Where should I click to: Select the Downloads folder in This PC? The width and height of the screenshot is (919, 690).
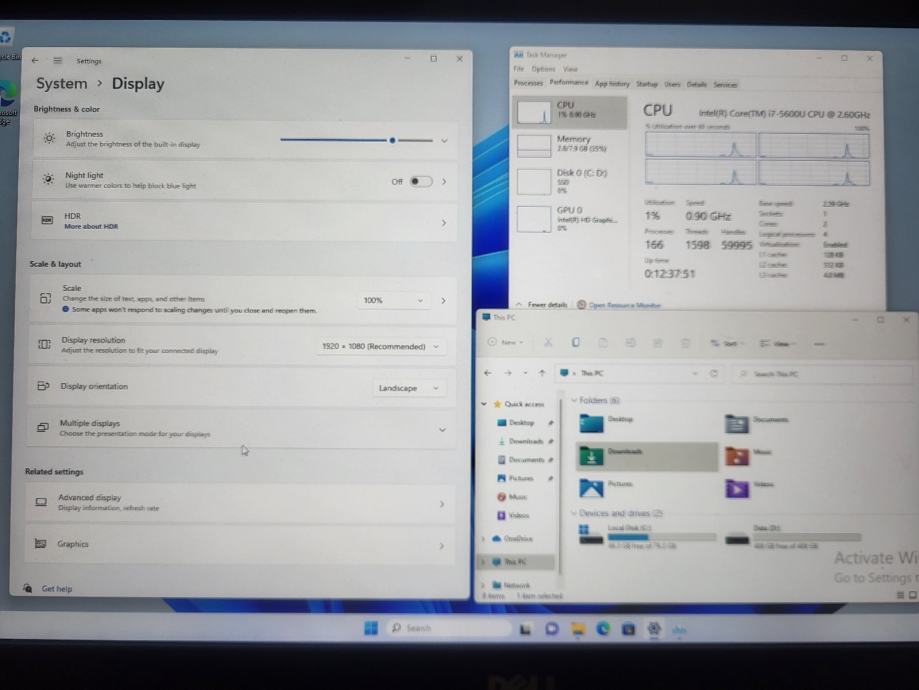coord(647,456)
